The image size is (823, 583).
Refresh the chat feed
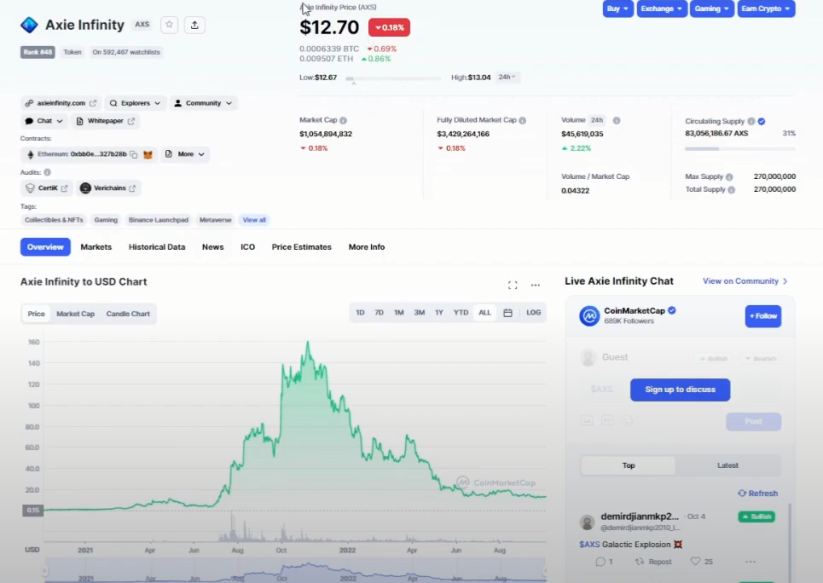pyautogui.click(x=758, y=493)
